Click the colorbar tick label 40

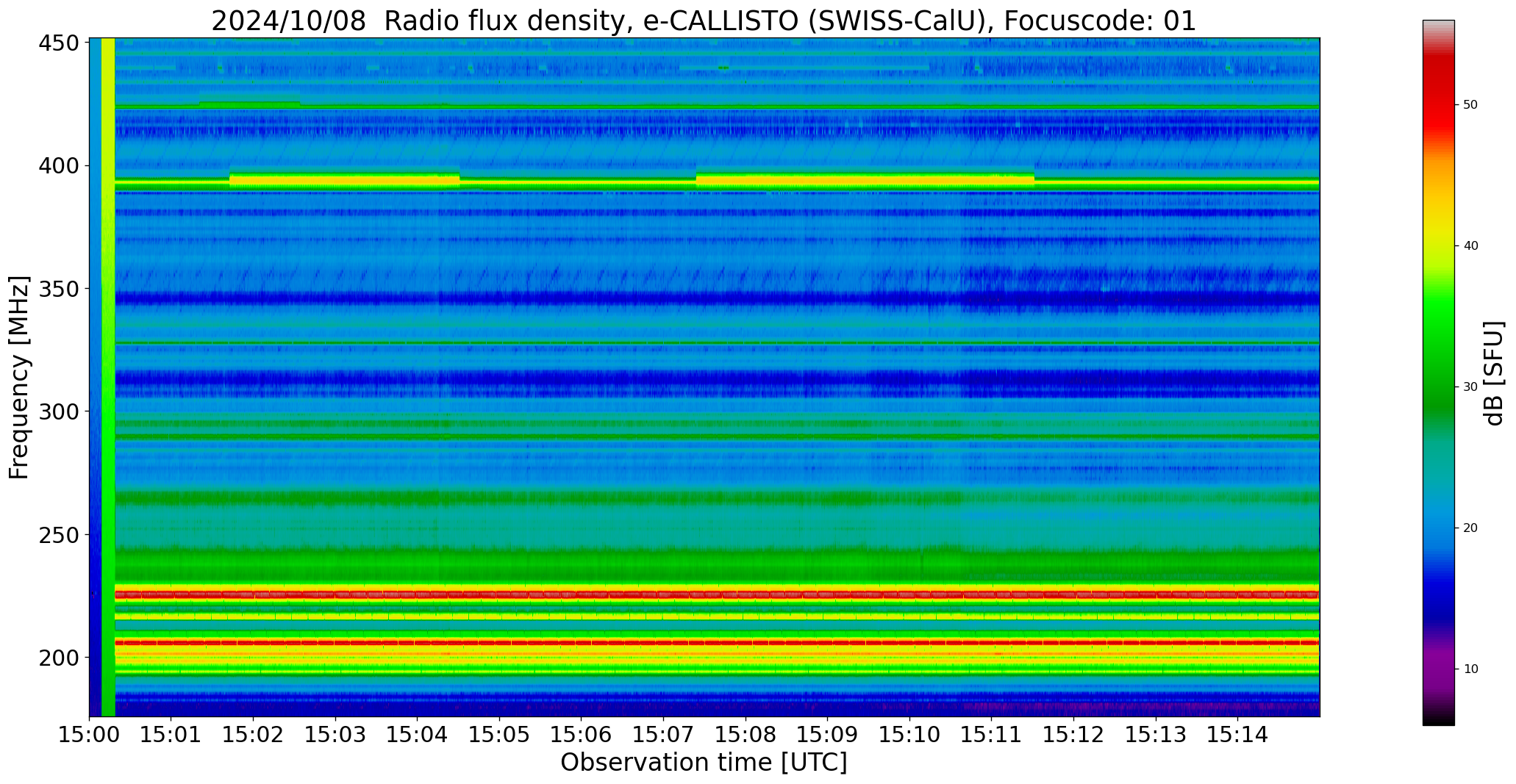[1470, 246]
